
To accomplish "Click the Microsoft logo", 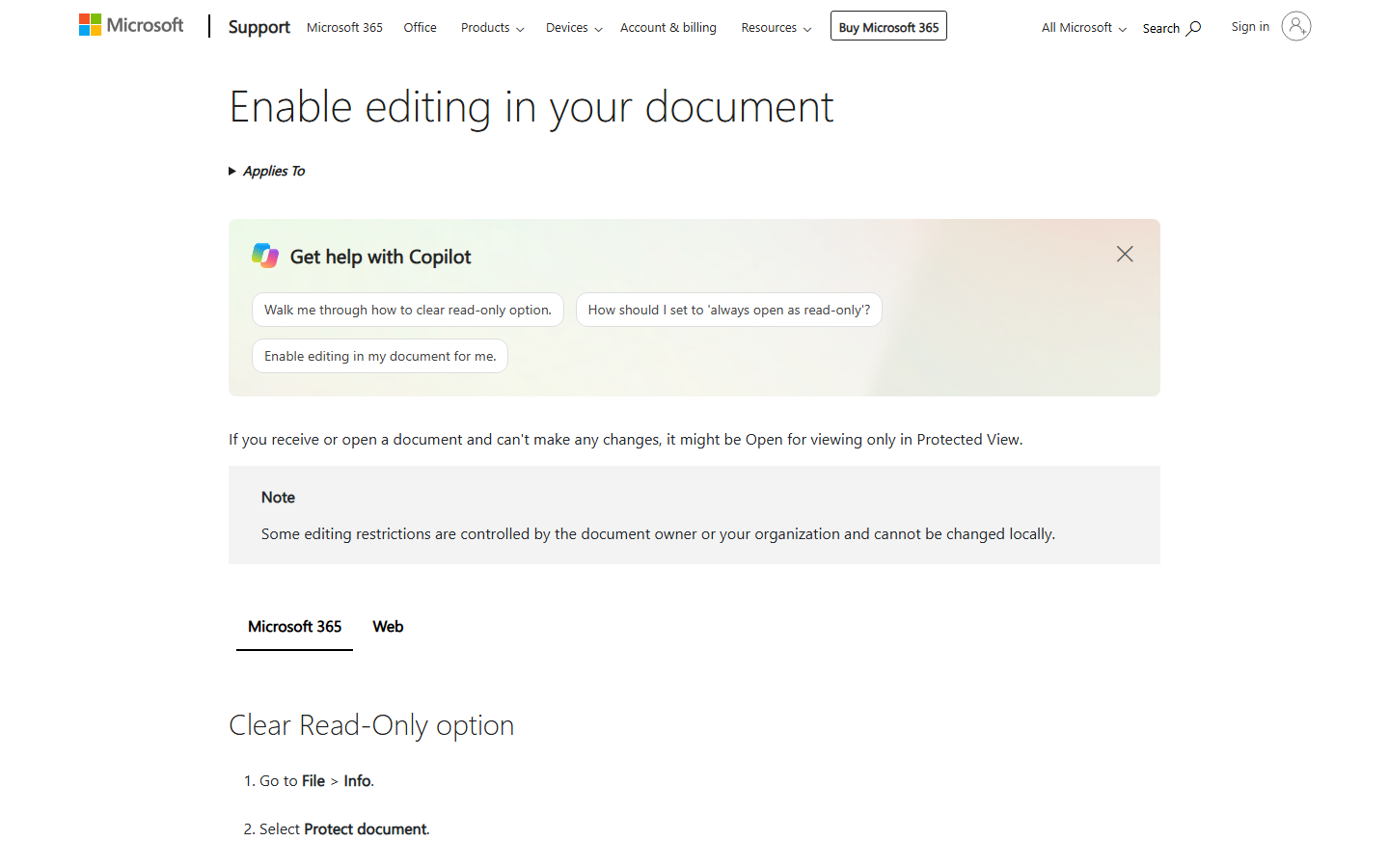I will pos(131,25).
